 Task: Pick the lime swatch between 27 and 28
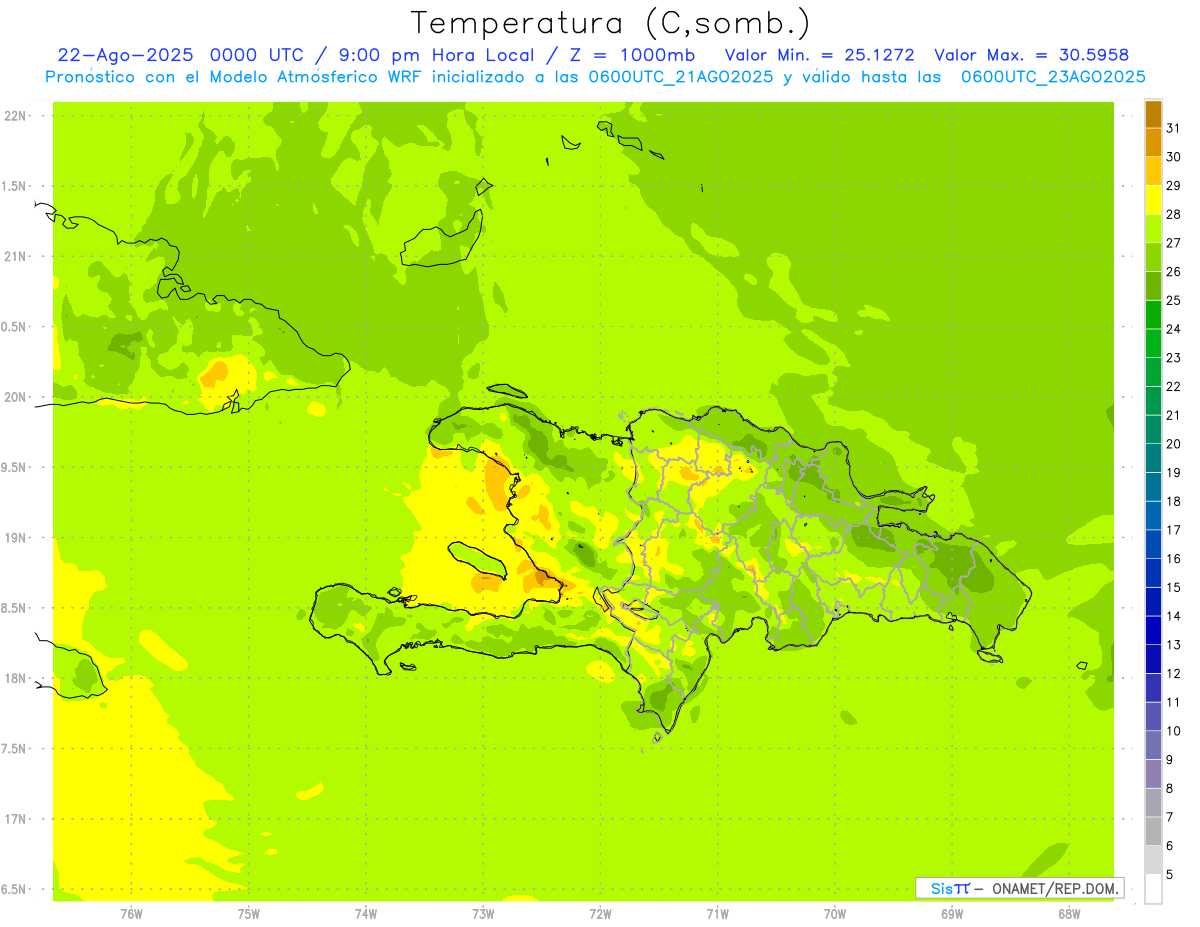tap(1153, 229)
